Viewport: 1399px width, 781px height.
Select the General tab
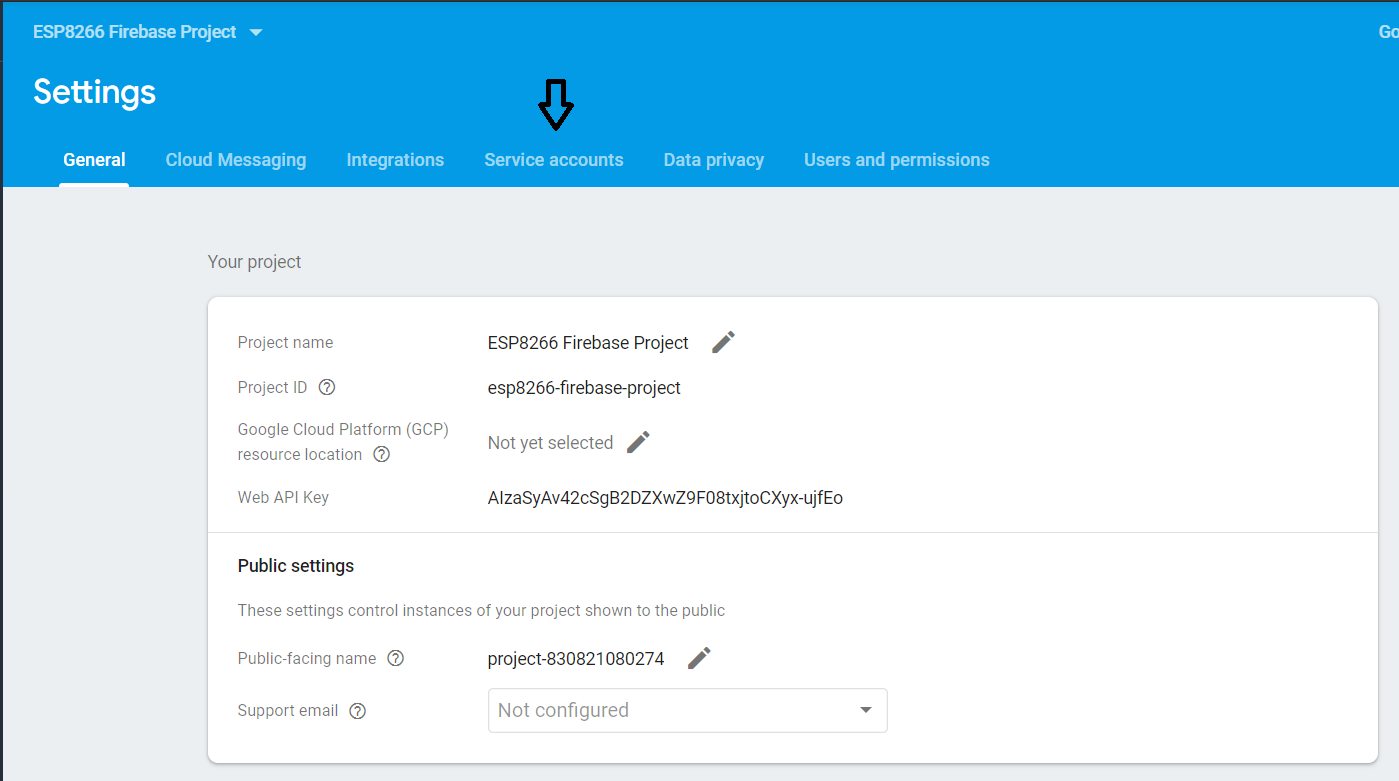coord(94,159)
